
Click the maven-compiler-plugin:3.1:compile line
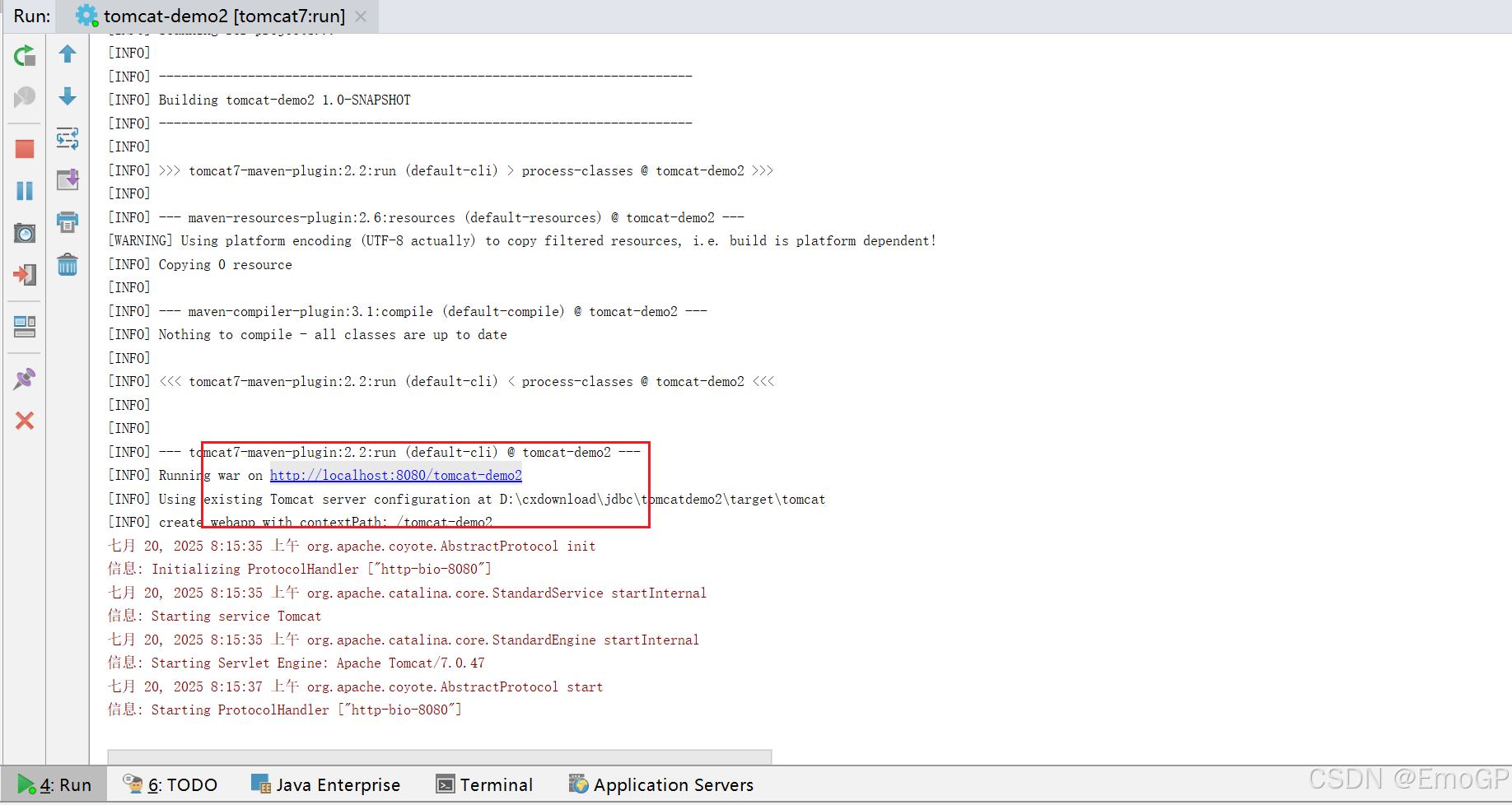tap(408, 311)
